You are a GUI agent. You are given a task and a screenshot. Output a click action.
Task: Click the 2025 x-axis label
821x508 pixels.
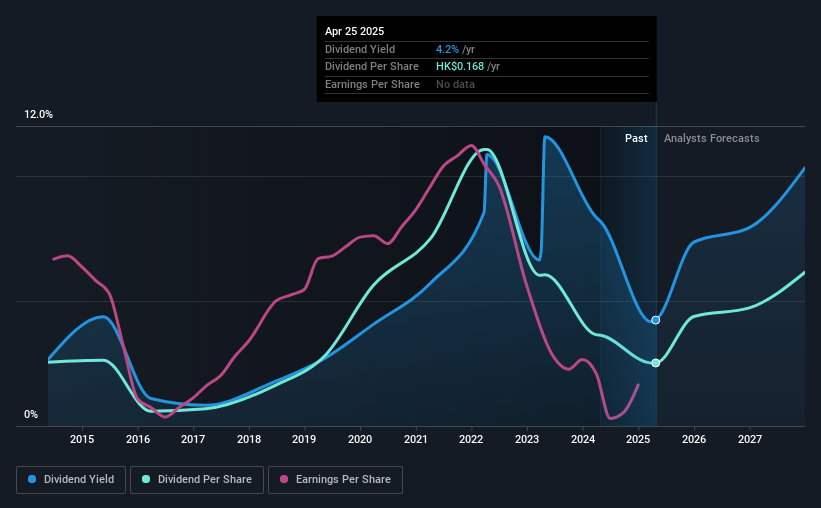tap(638, 439)
